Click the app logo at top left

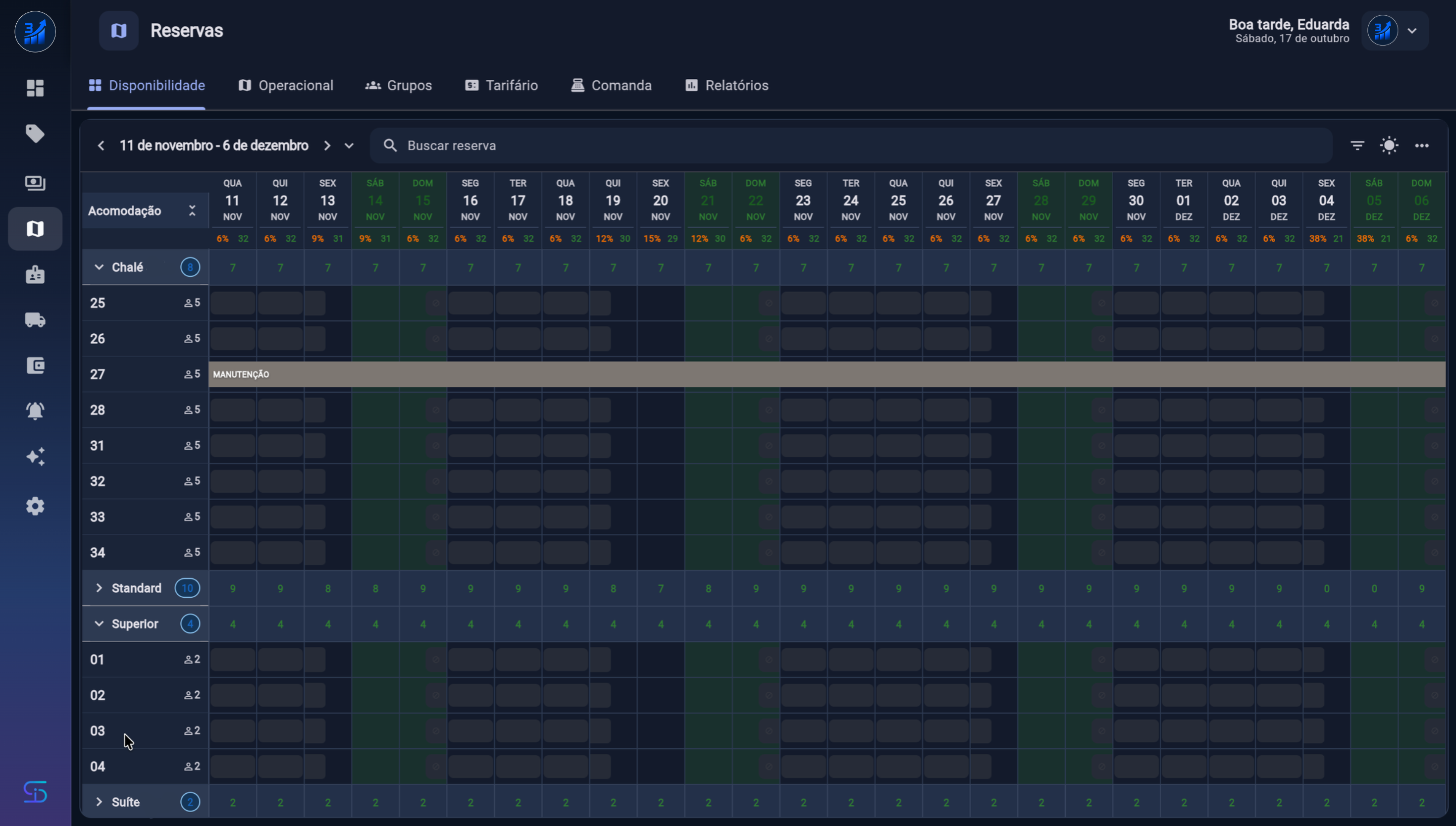click(x=35, y=32)
